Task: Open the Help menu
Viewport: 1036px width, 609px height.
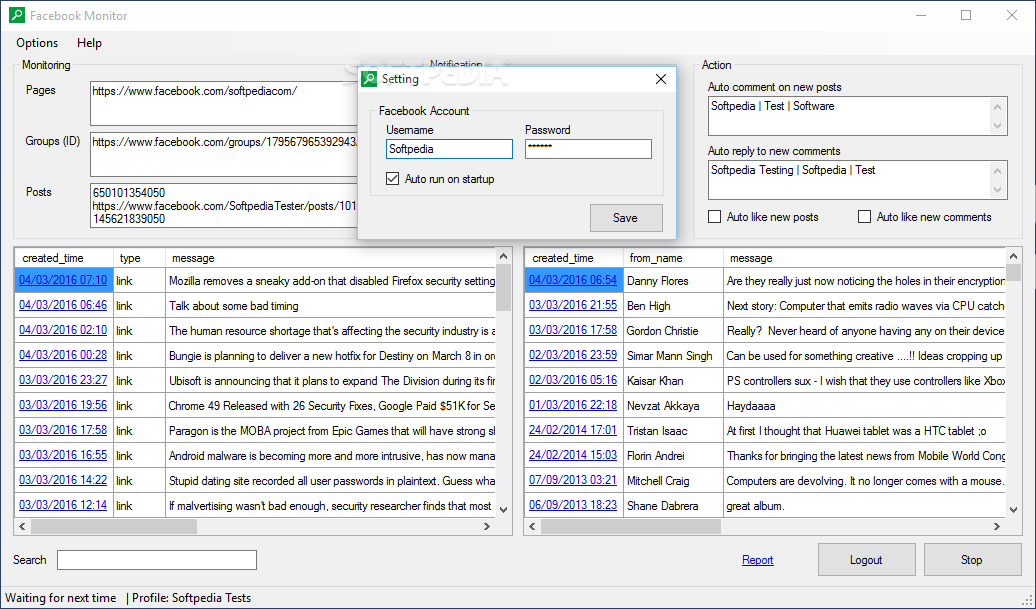Action: [x=89, y=43]
